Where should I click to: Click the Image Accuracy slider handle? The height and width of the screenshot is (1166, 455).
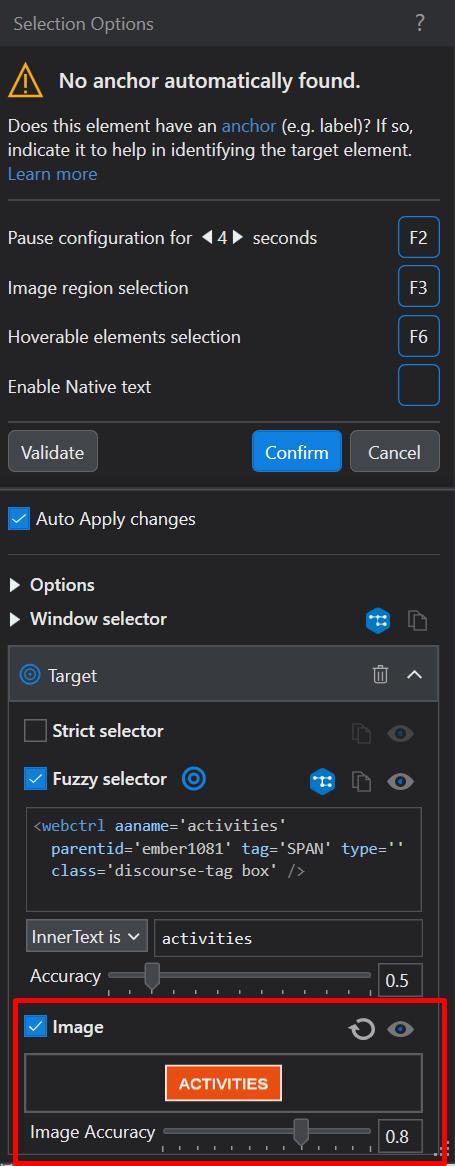coord(301,1133)
